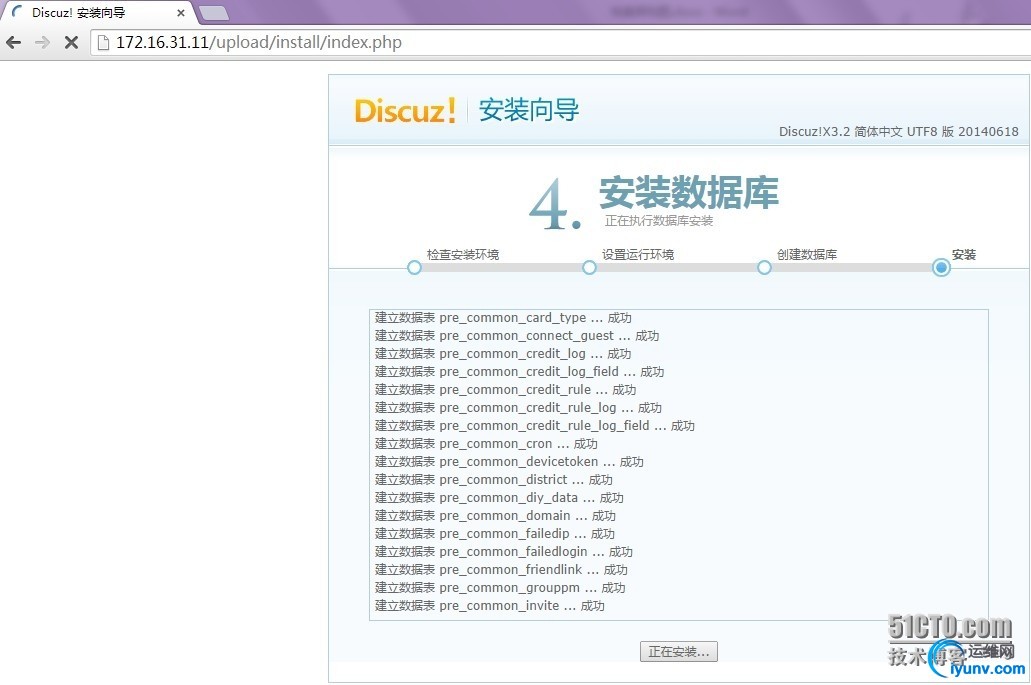Click the 安装向导 title text
Screen dimensions: 1031x685
[x=529, y=110]
